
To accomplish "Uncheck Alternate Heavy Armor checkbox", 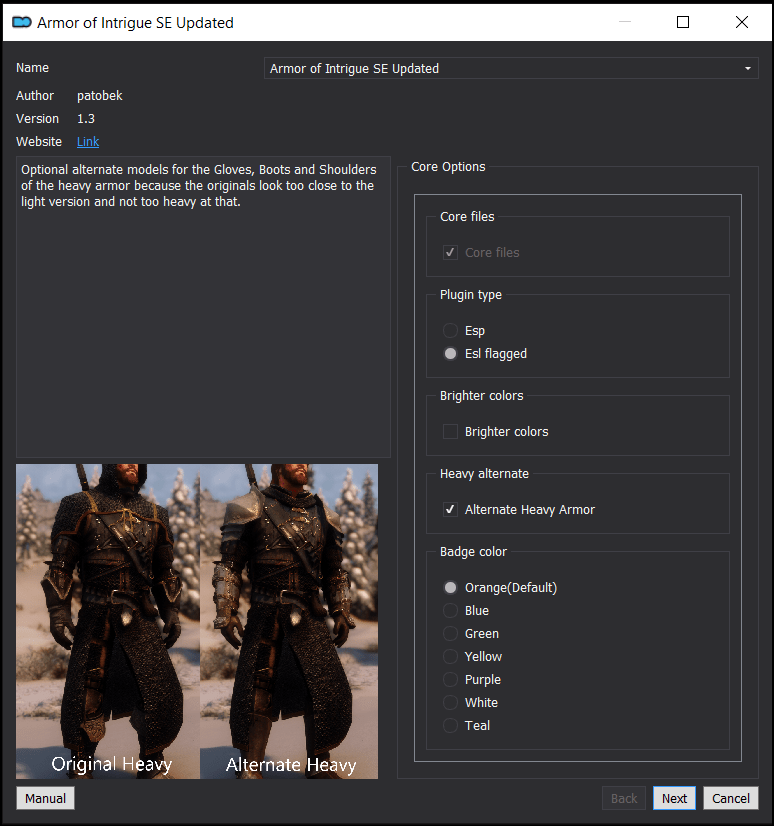I will pos(450,509).
